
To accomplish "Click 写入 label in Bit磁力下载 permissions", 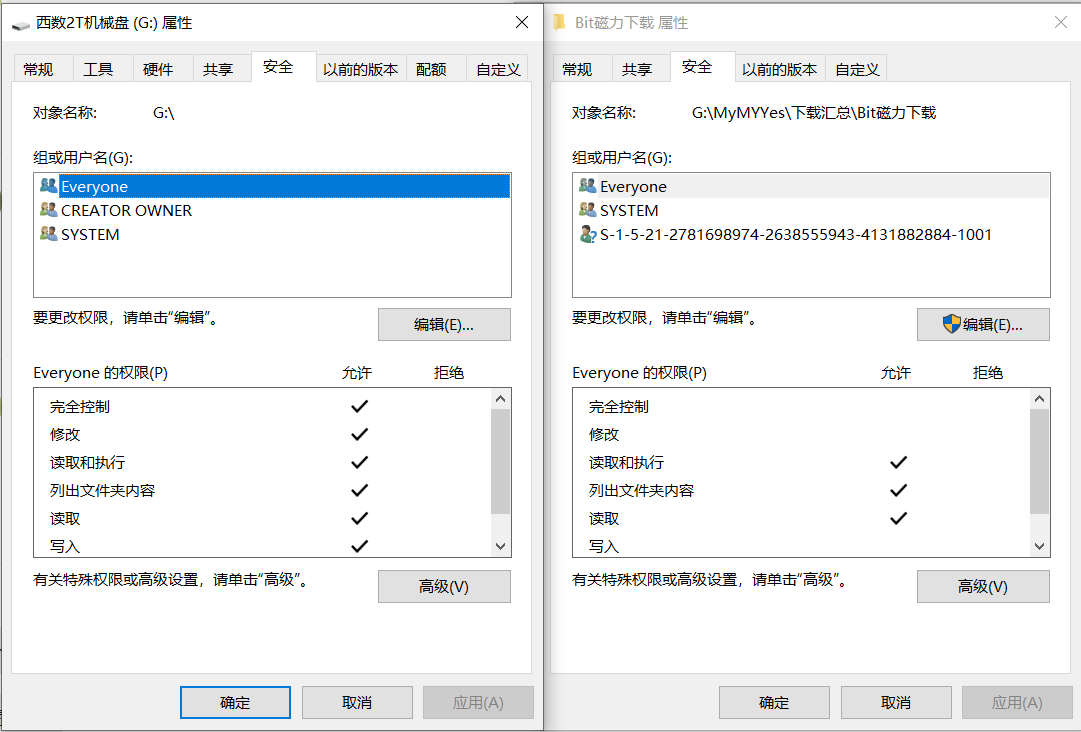I will coord(604,547).
